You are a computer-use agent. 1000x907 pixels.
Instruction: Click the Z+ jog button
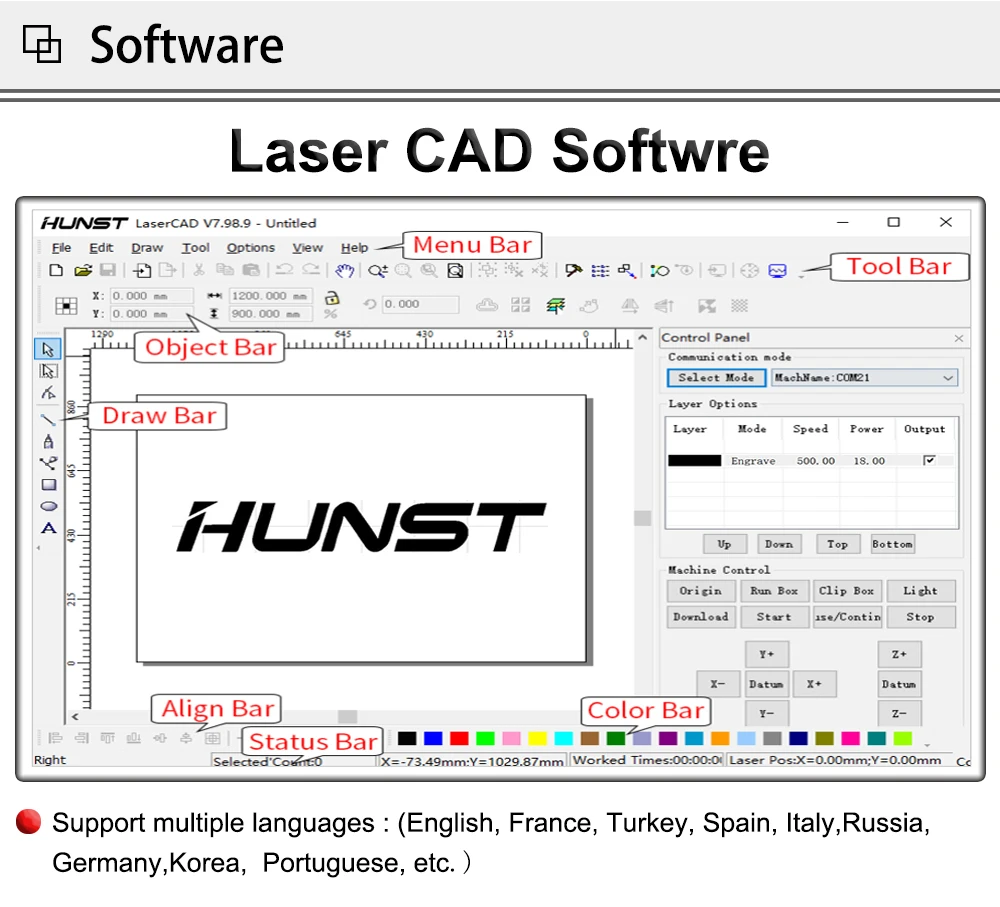(899, 654)
